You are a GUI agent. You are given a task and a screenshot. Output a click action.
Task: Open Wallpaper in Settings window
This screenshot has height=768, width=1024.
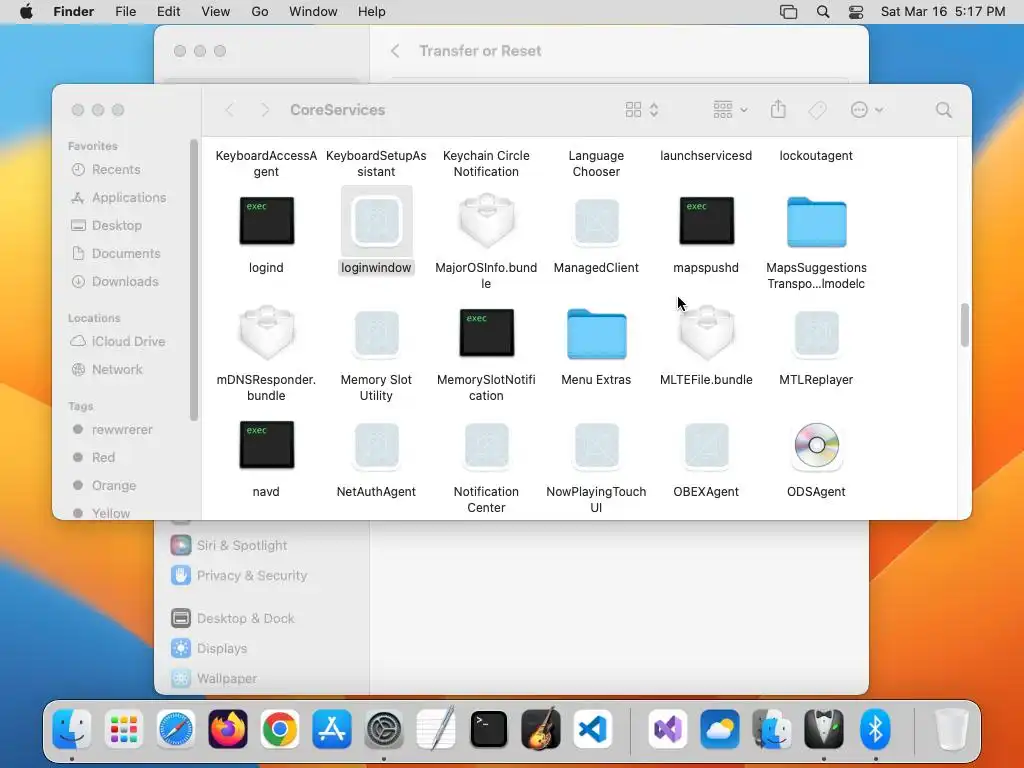[227, 679]
